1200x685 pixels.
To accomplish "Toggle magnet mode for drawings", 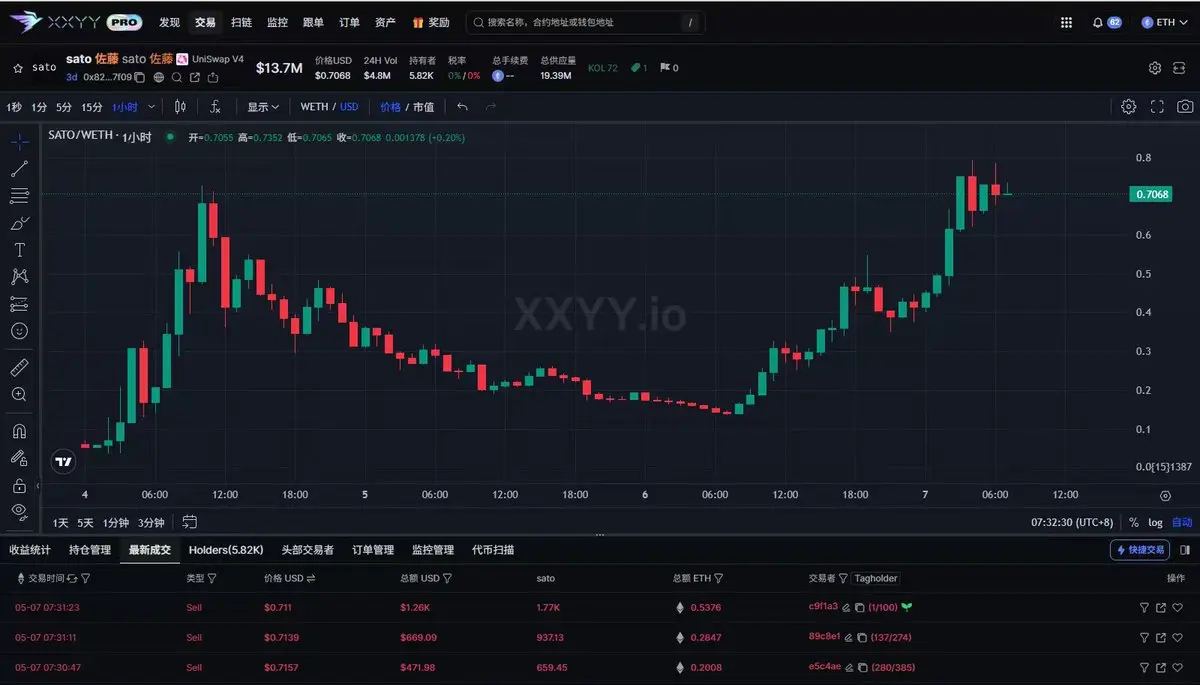I will [19, 431].
